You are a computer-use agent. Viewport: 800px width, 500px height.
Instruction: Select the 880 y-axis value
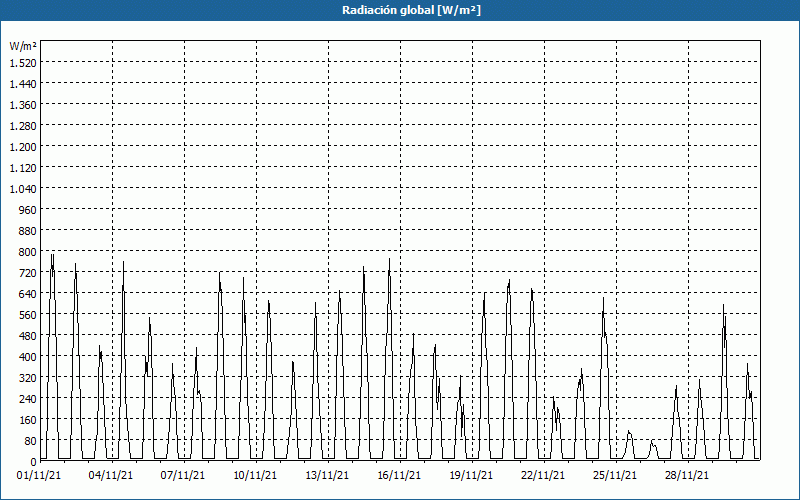(28, 231)
